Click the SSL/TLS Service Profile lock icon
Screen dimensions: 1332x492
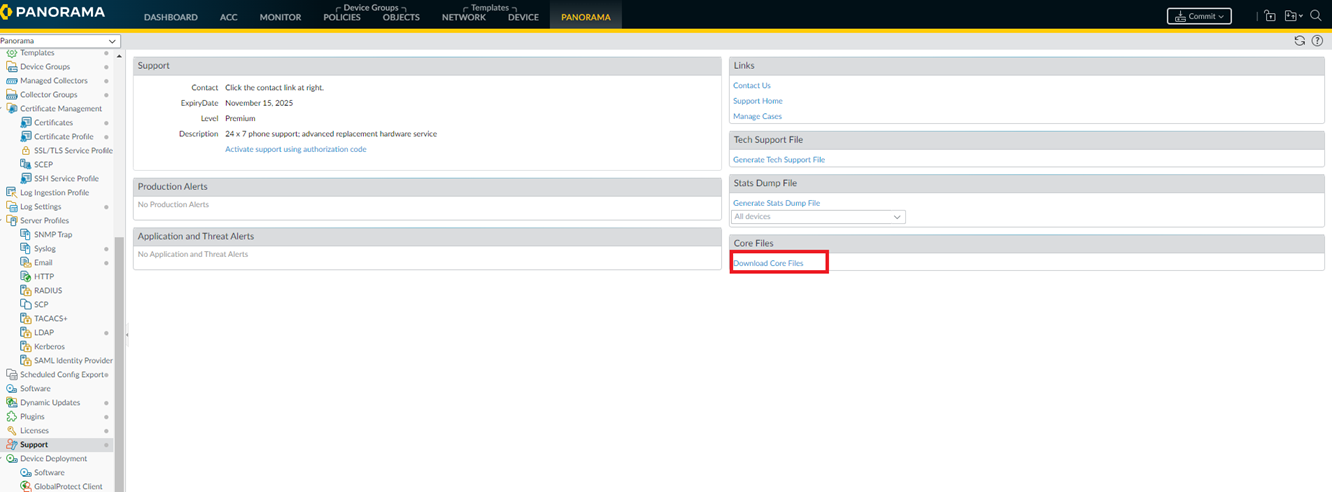coord(26,151)
